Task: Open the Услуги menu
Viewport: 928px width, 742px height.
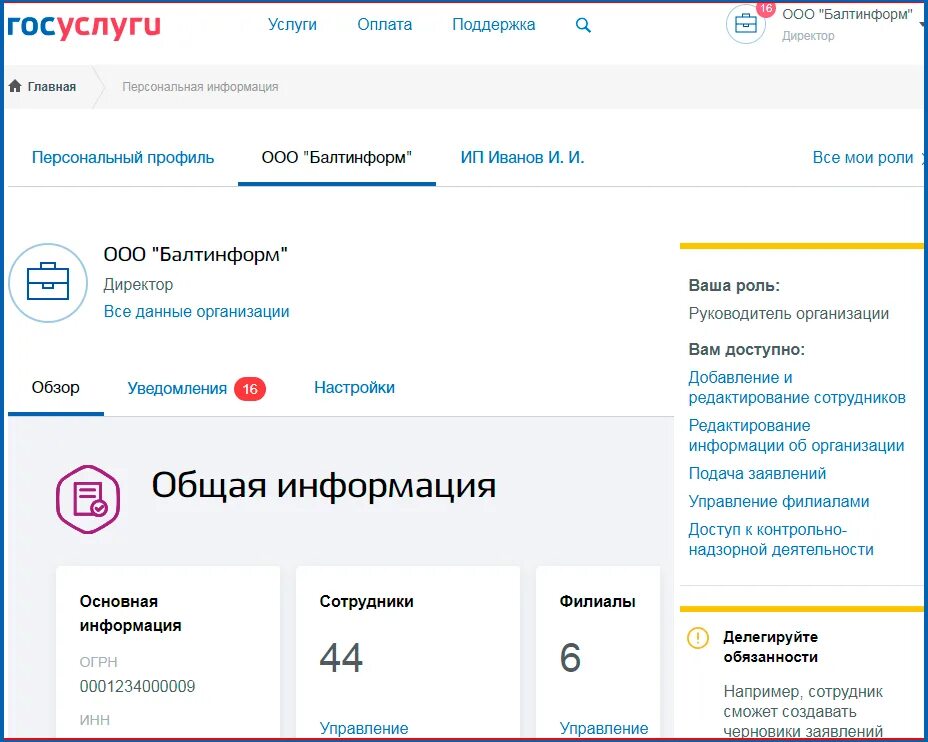Action: [292, 24]
